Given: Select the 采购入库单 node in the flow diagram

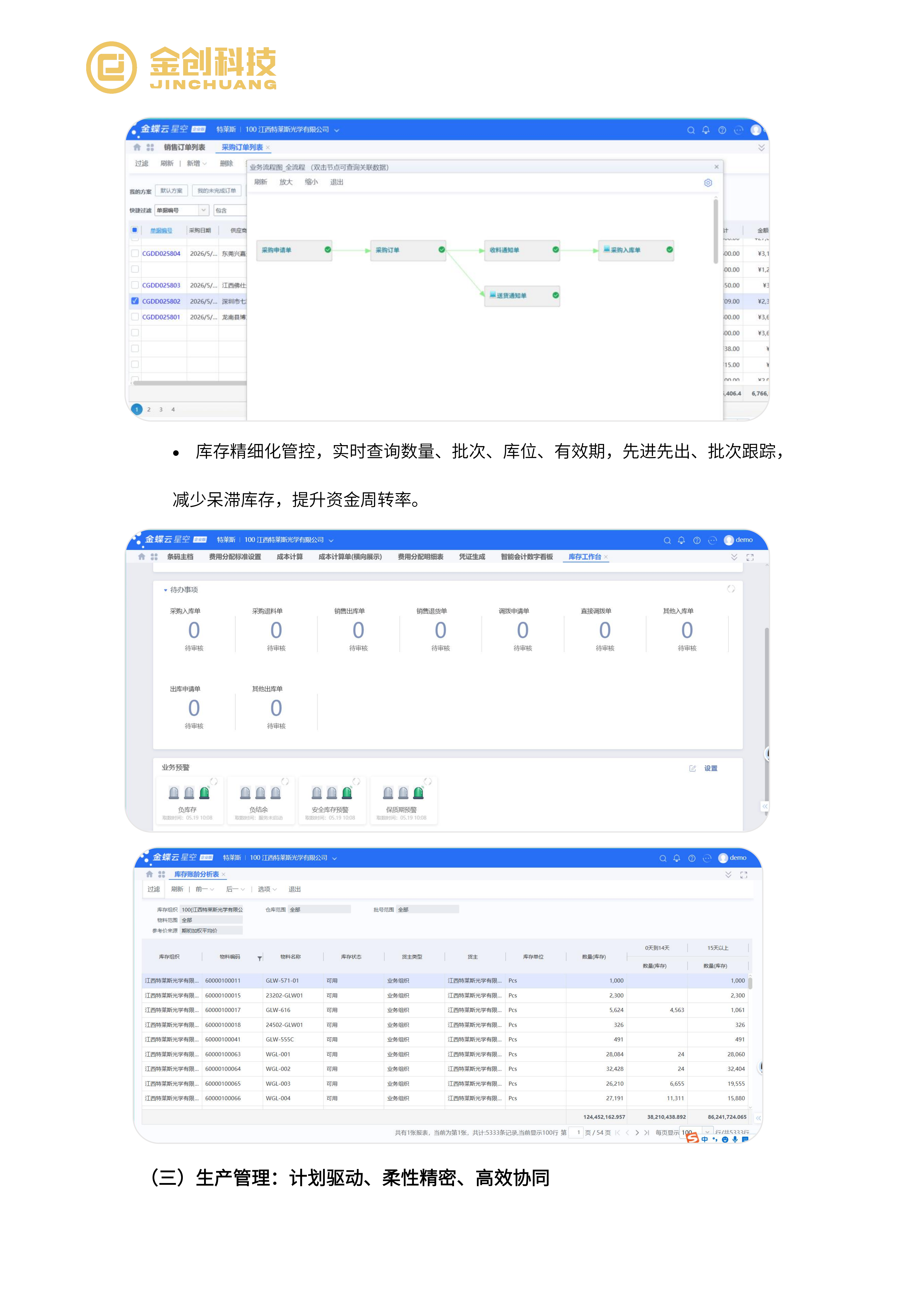Looking at the screenshot, I should [x=636, y=250].
